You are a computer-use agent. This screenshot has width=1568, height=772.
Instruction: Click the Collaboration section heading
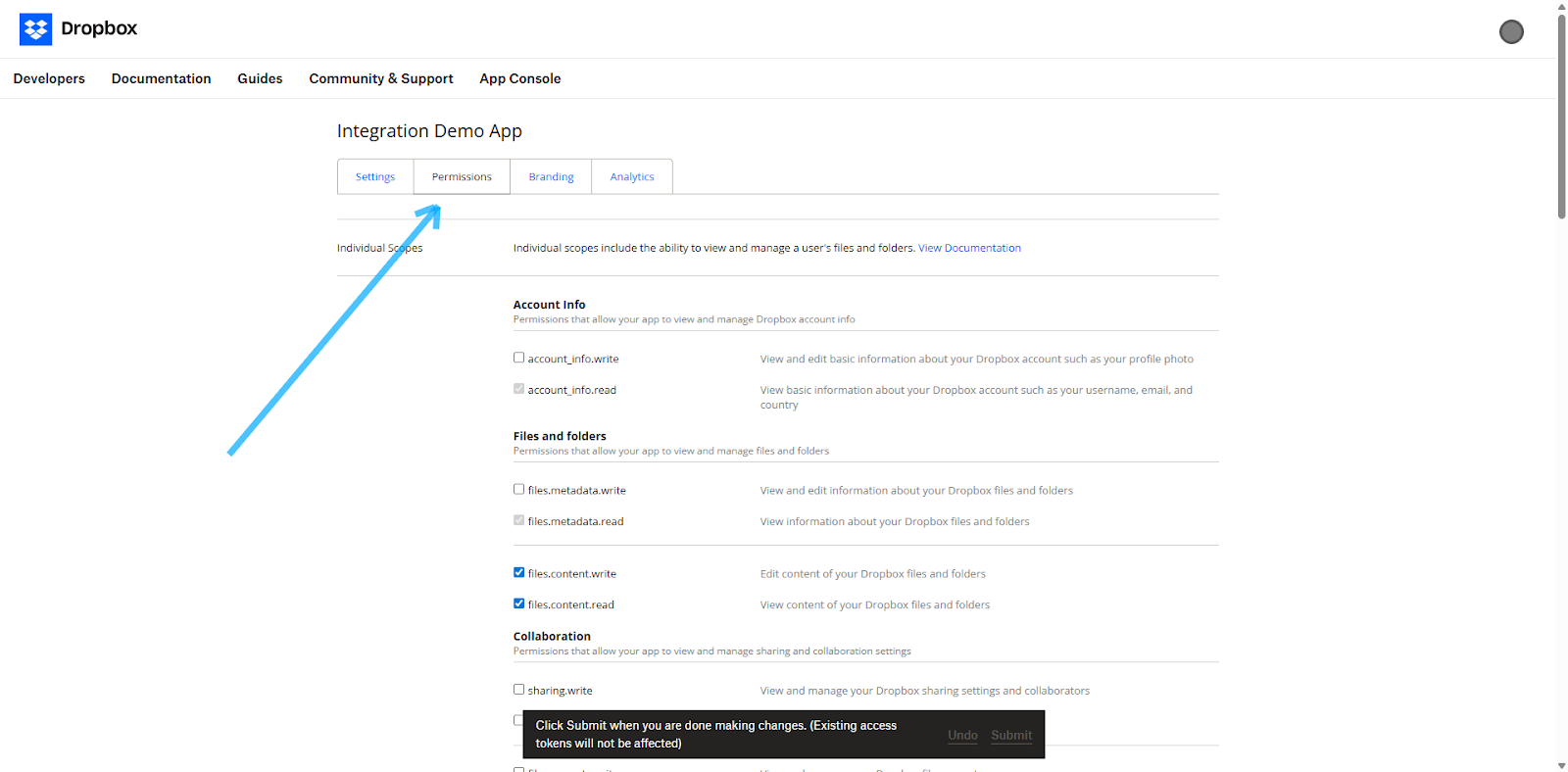pos(552,636)
